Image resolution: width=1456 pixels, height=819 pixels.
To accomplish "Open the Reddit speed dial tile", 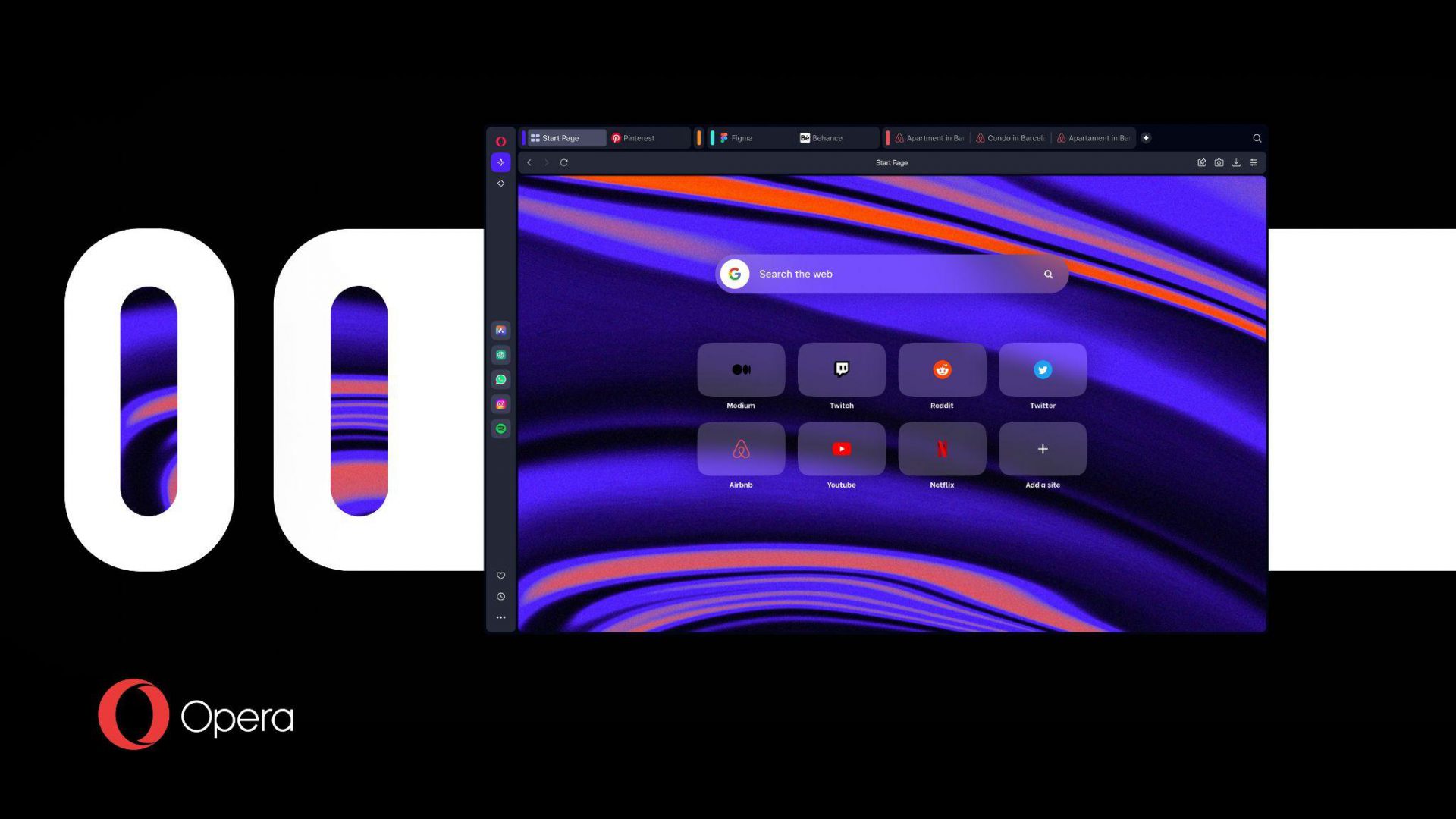I will (942, 369).
